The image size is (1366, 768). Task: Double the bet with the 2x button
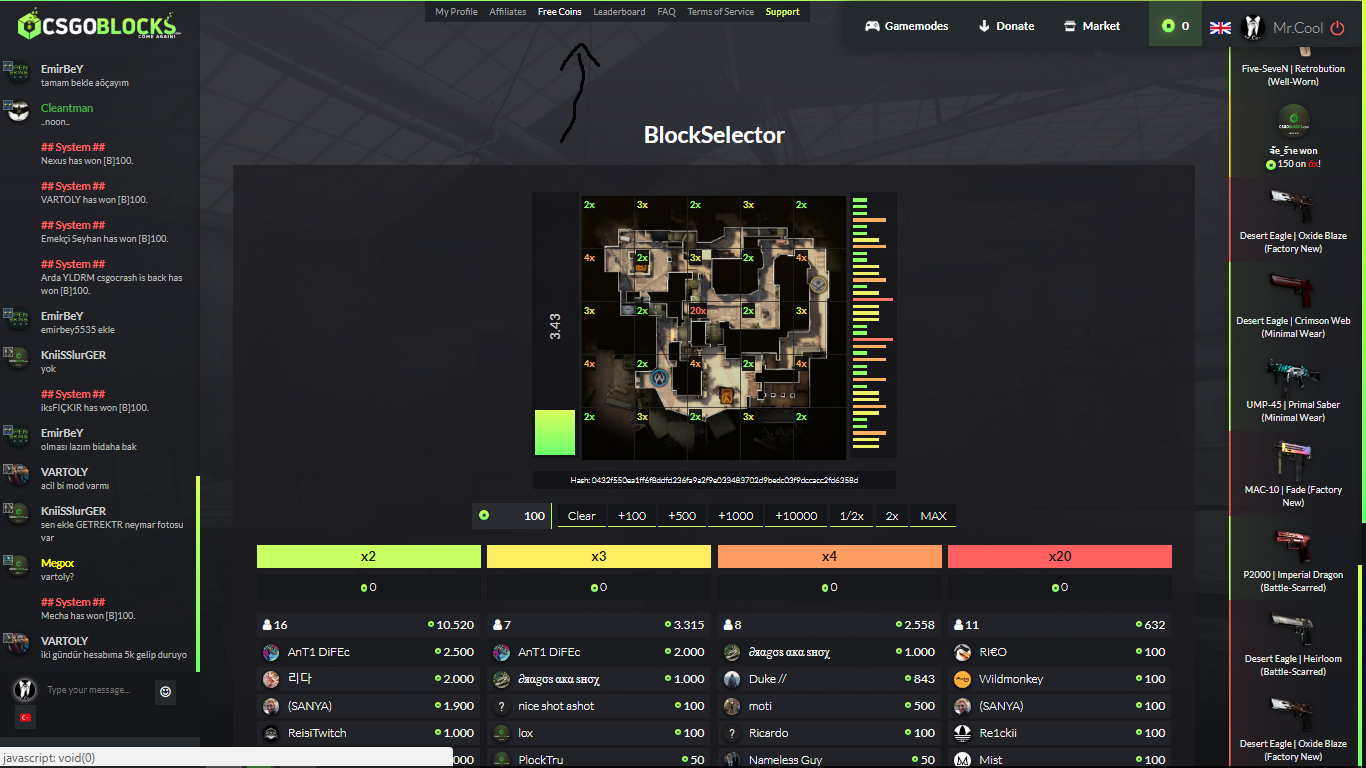[892, 516]
